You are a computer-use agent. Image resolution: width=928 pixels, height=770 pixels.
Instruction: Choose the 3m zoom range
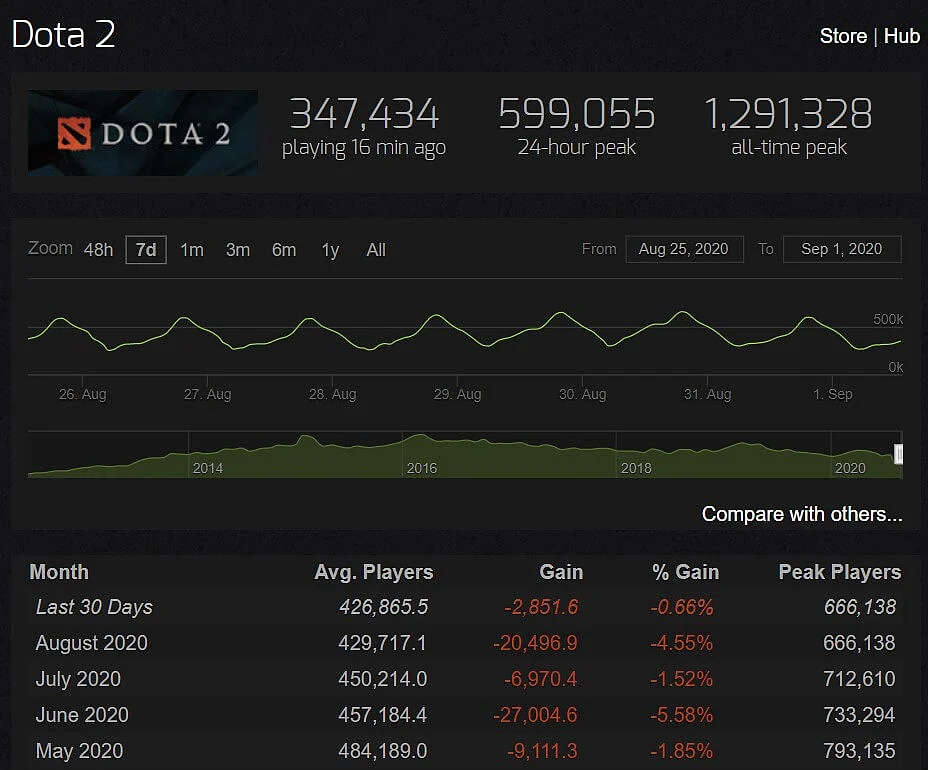pos(238,250)
